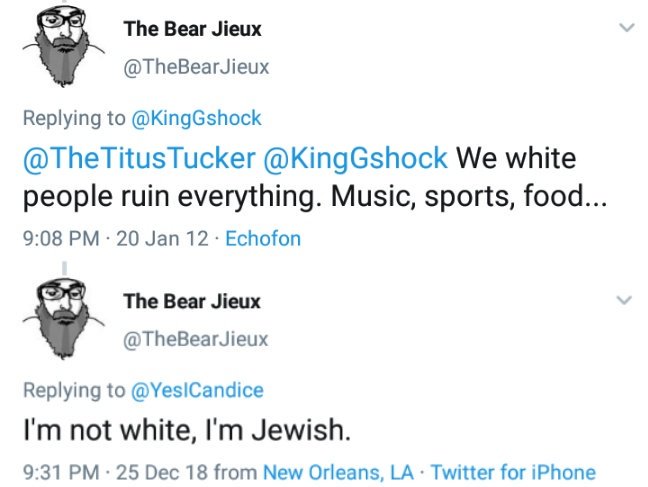Click the top tweet's bearded avatar
Screen dimensions: 648x487
click(x=65, y=45)
